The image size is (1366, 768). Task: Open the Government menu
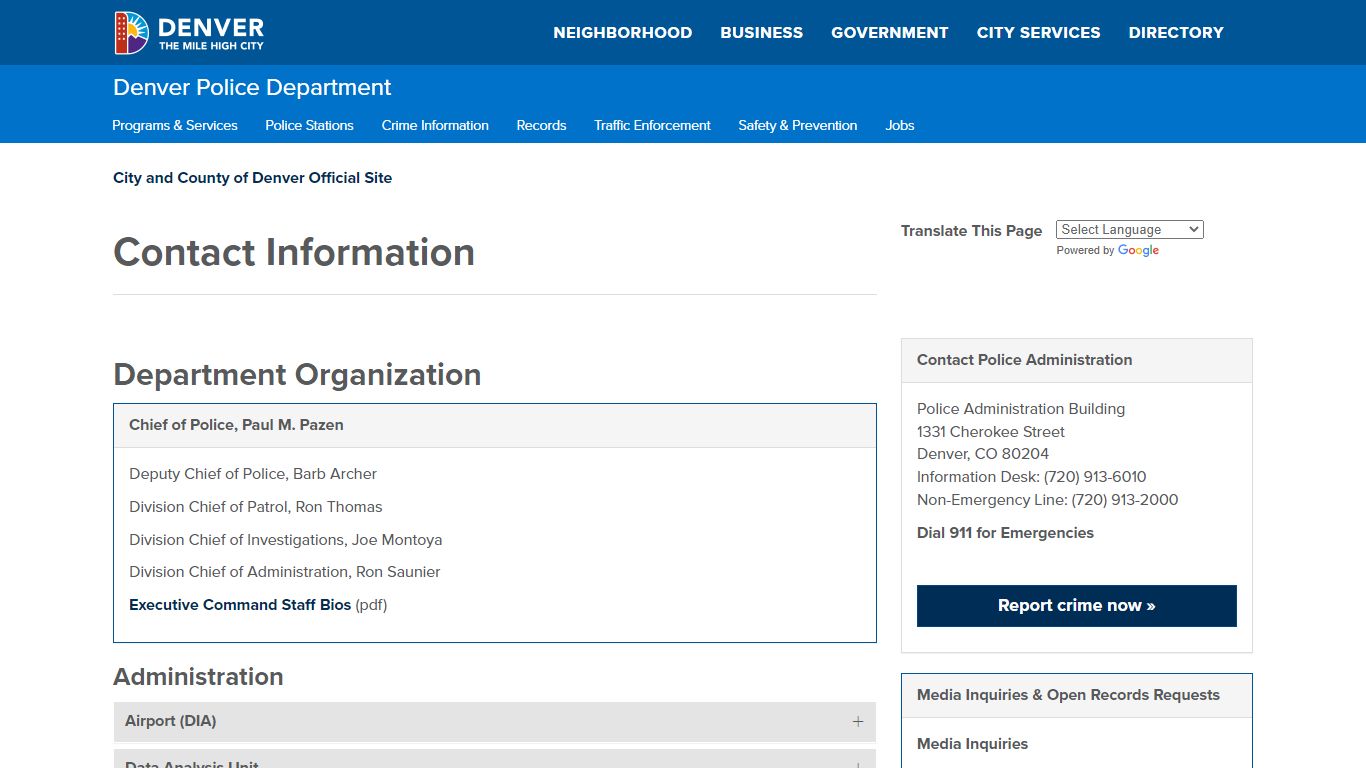pos(889,33)
